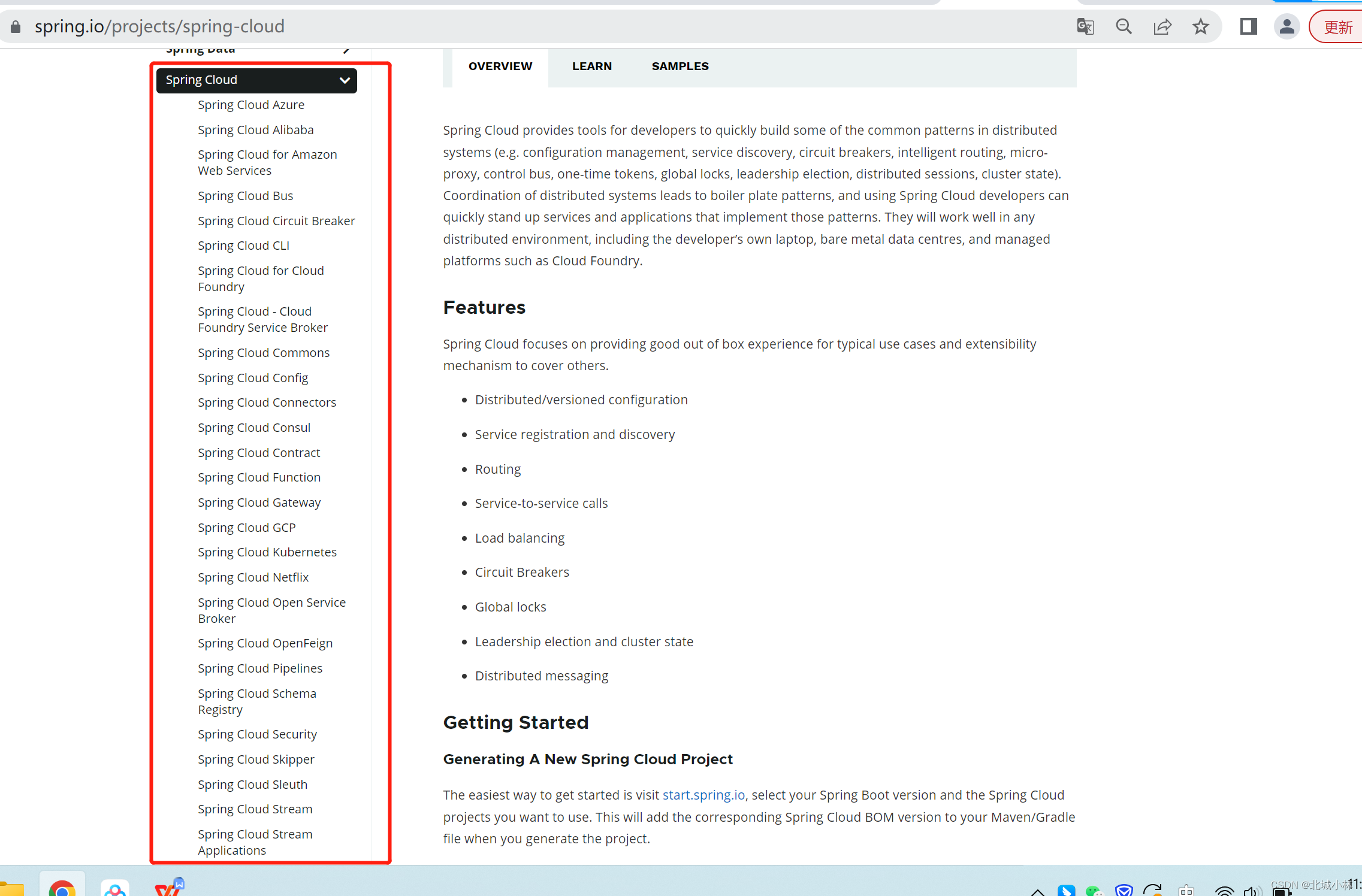Open Spring Cloud Stream Applications link
1362x896 pixels.
[x=255, y=843]
